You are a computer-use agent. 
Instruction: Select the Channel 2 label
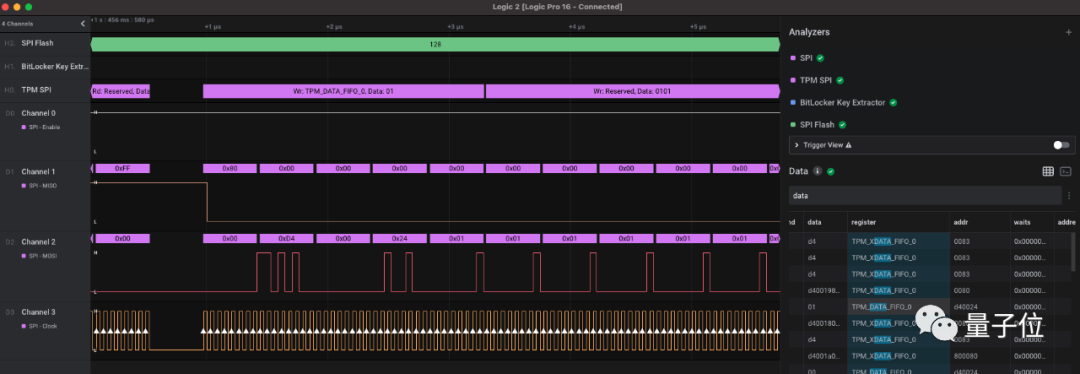pyautogui.click(x=39, y=242)
